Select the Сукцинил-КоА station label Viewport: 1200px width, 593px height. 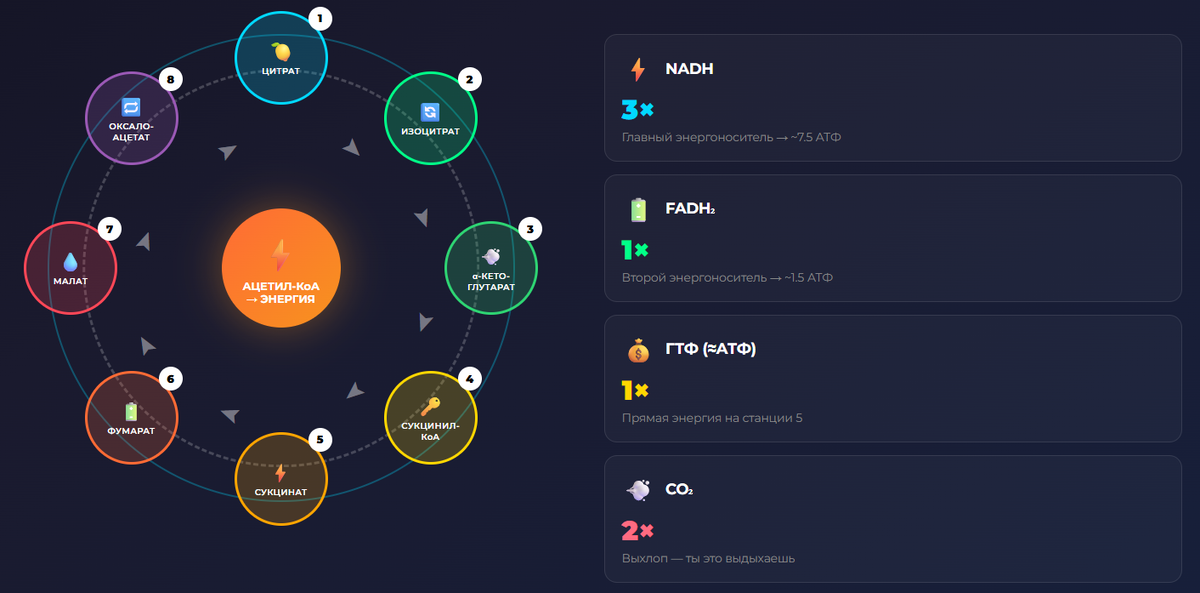[431, 431]
